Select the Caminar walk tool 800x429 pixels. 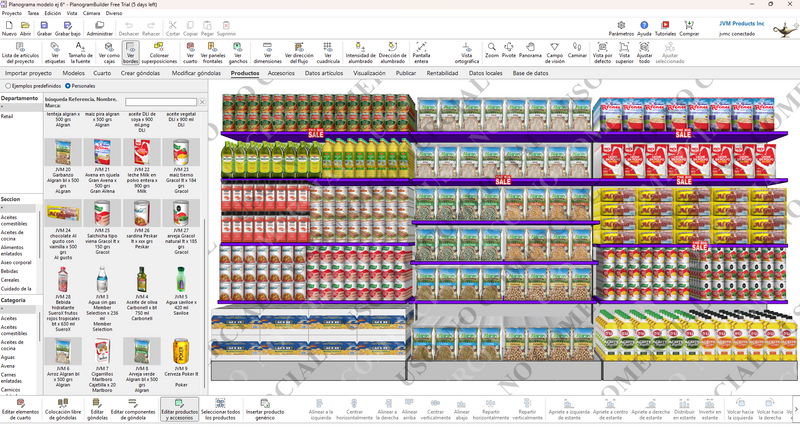(577, 49)
